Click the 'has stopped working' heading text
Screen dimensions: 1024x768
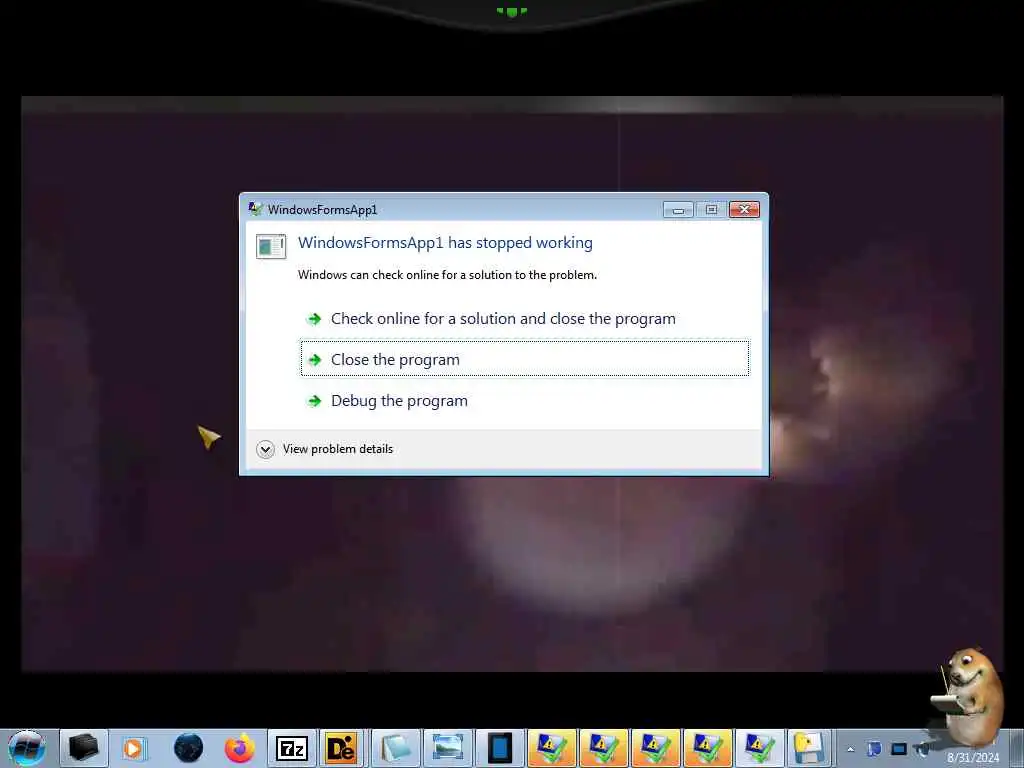445,243
